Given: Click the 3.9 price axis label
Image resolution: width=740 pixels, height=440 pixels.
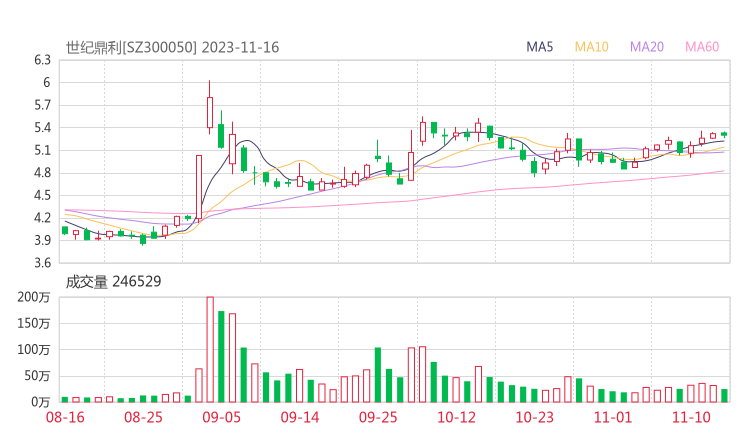Looking at the screenshot, I should (x=42, y=240).
